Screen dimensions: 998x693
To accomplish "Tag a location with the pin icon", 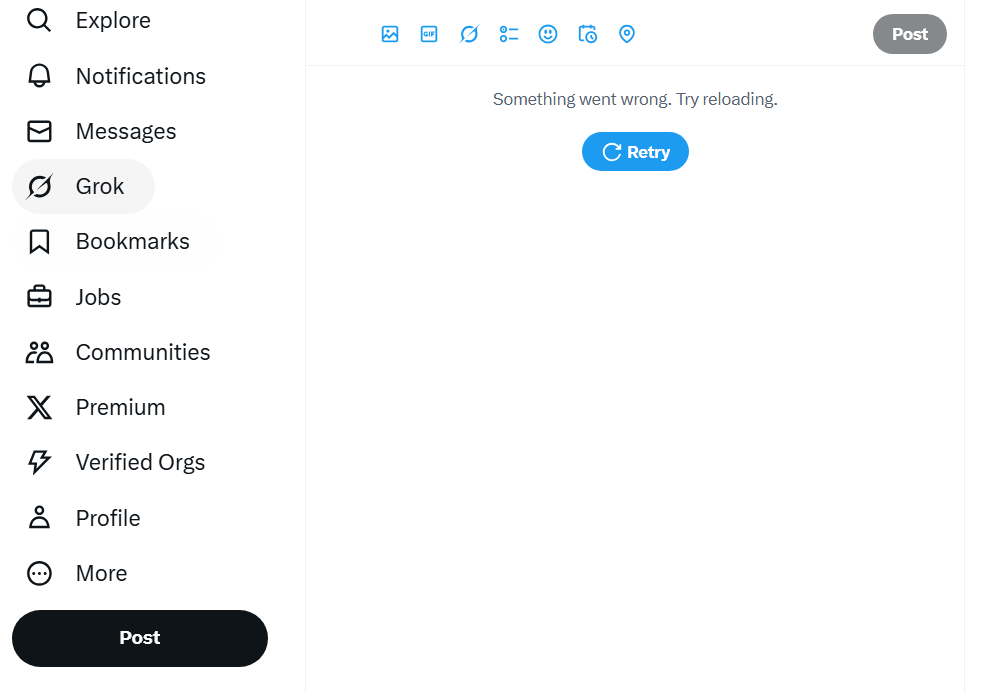I will pos(627,34).
